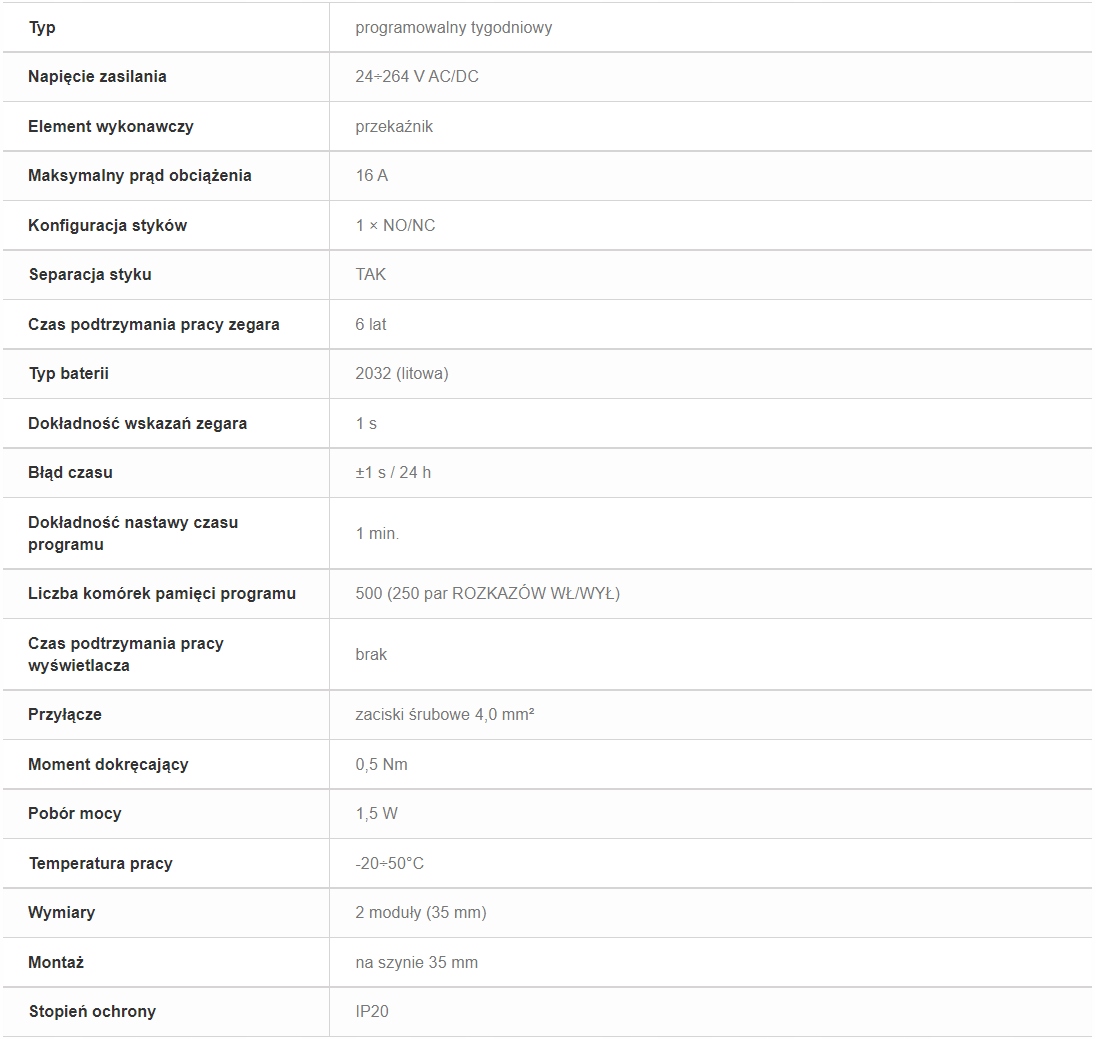
Task: Click the '6 lat' clock backup value
Action: [370, 324]
